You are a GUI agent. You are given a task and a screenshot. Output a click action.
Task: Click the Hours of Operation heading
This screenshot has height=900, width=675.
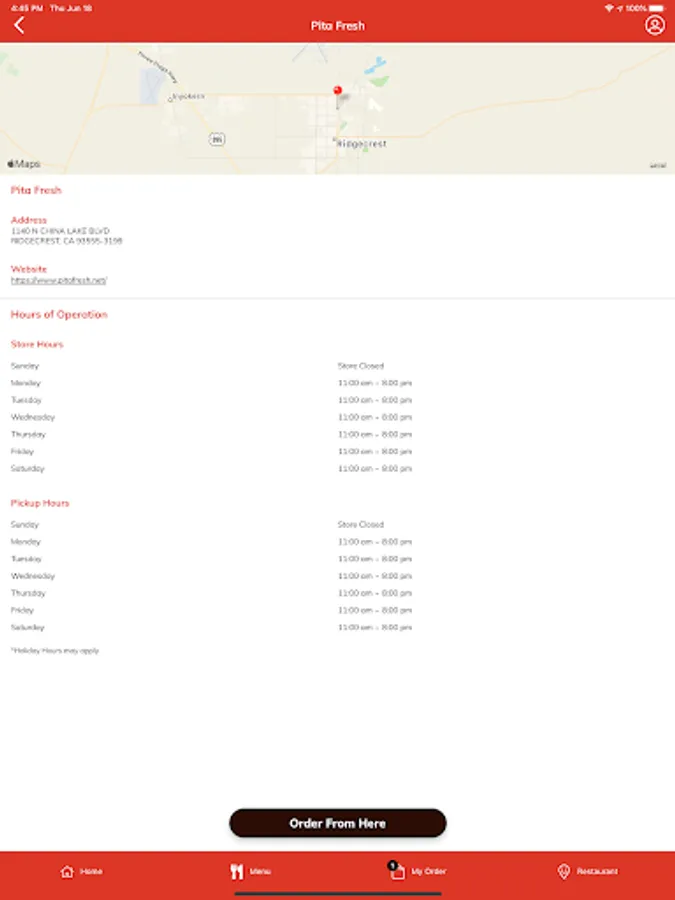(59, 315)
